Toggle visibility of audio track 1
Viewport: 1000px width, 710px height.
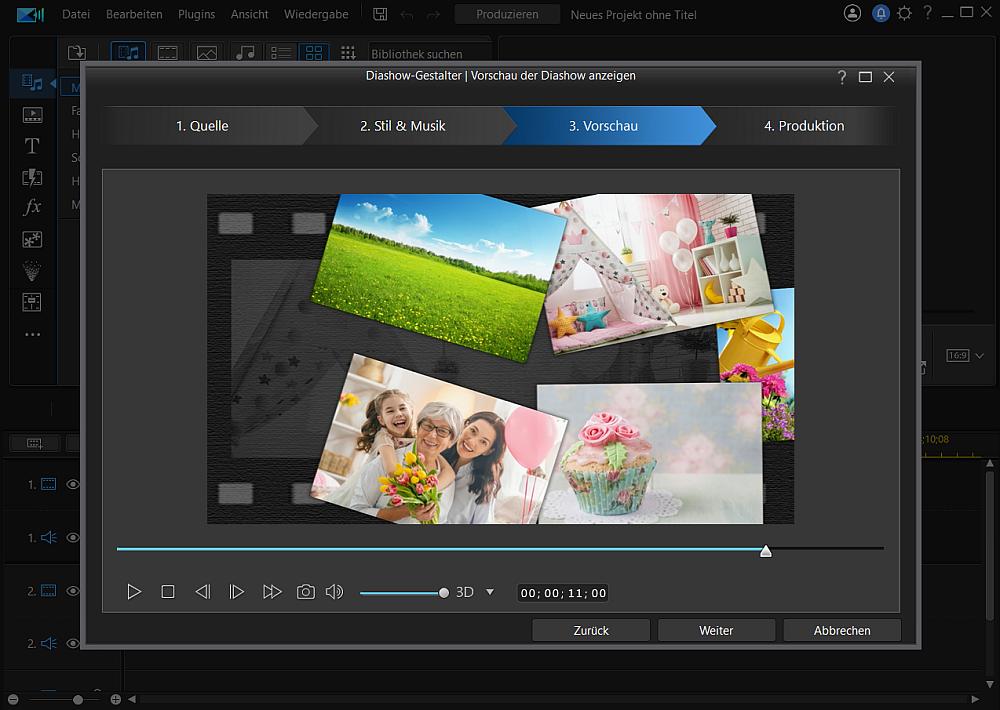pyautogui.click(x=72, y=538)
